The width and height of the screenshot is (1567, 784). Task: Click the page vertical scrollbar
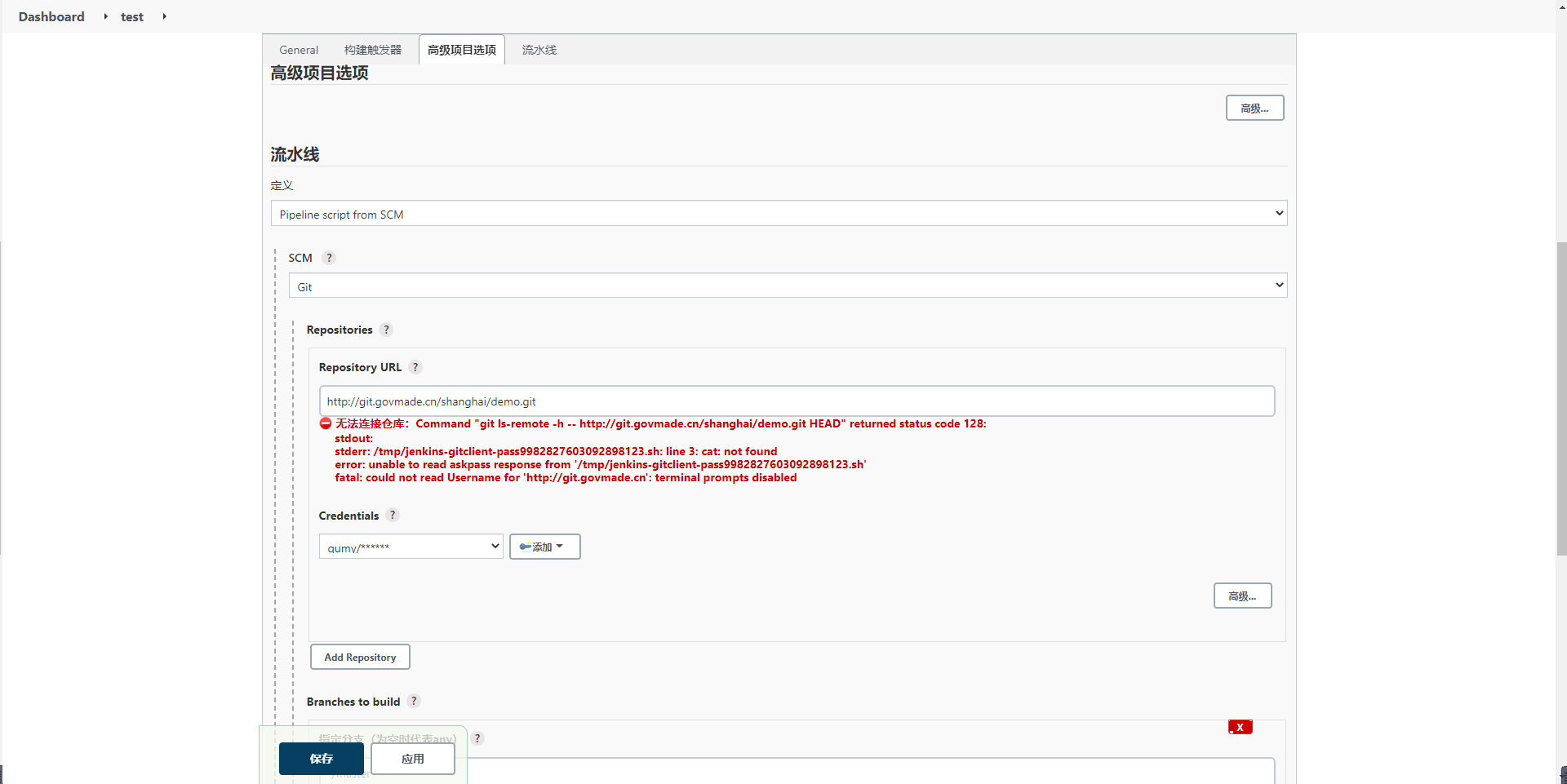pyautogui.click(x=1561, y=398)
